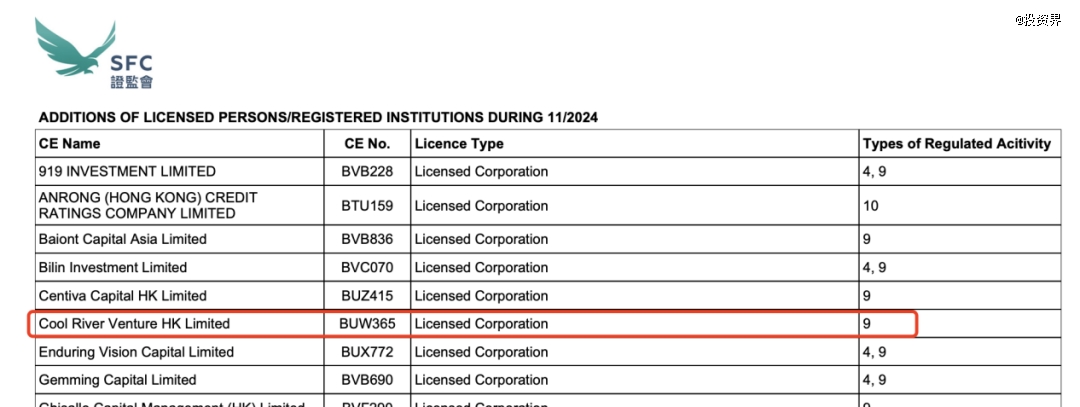Click Bilin Investment Limited entry
Screen dimensions: 1080x407
pyautogui.click(x=113, y=267)
